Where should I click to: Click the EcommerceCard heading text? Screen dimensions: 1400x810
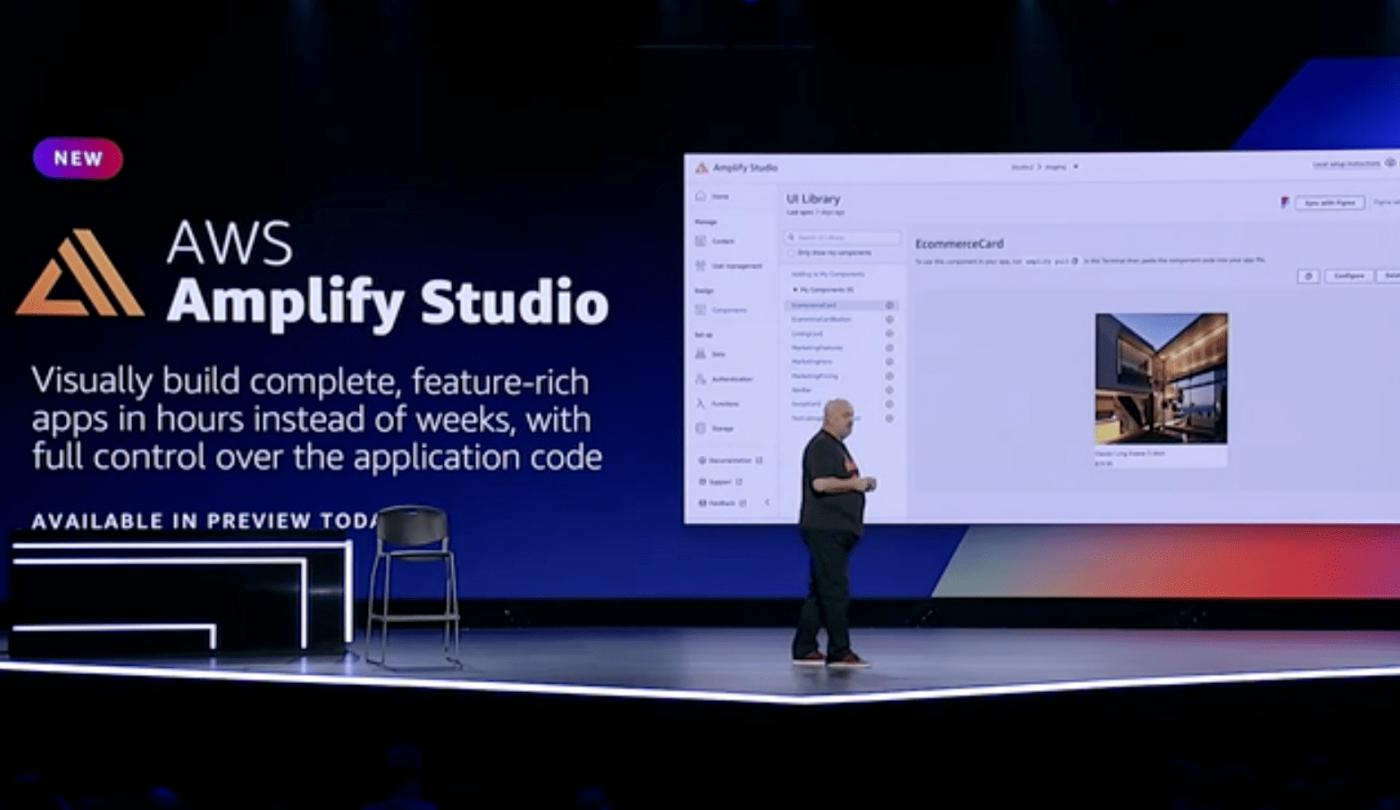tap(959, 243)
